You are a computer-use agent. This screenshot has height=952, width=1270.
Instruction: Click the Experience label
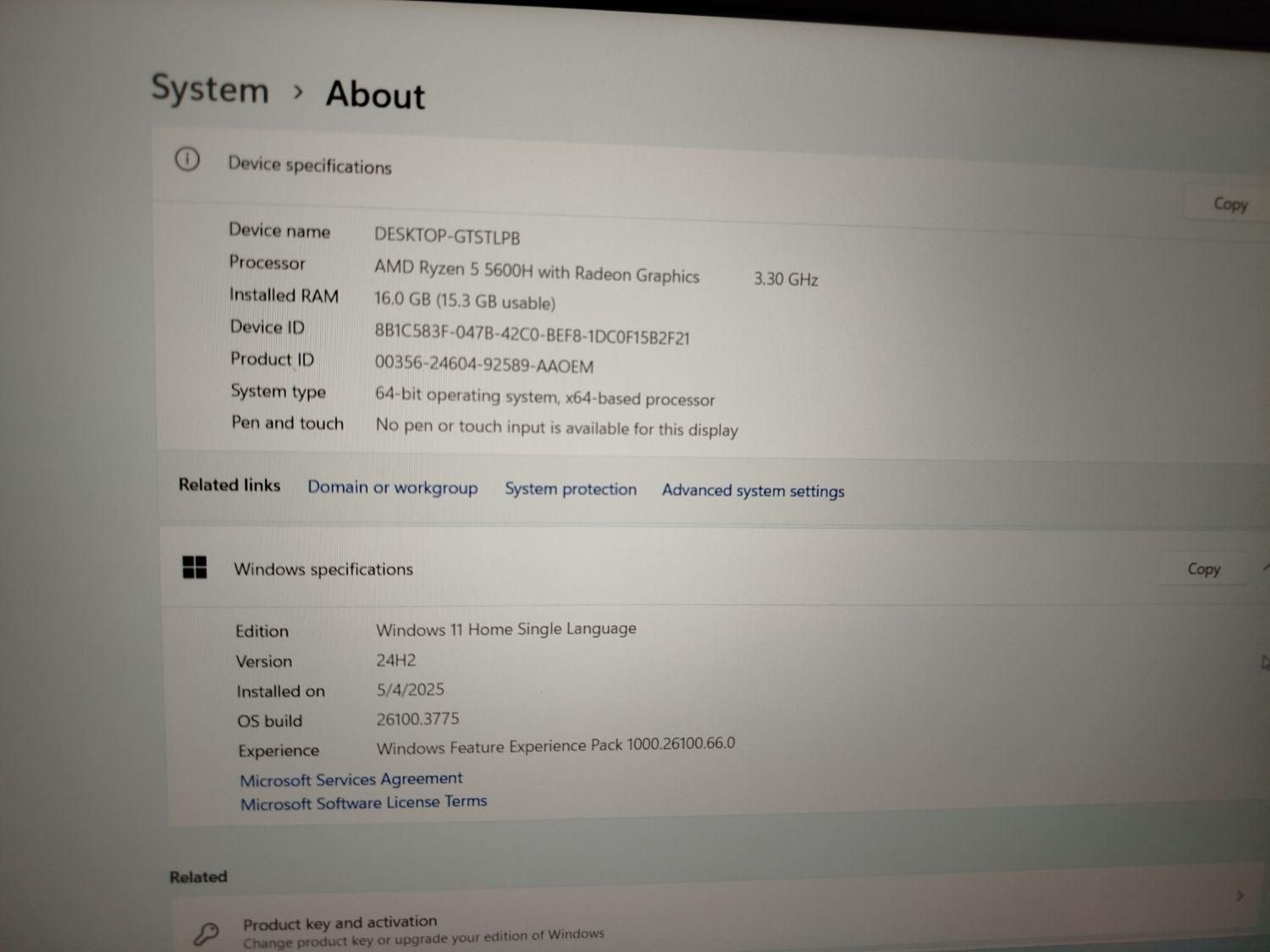279,751
